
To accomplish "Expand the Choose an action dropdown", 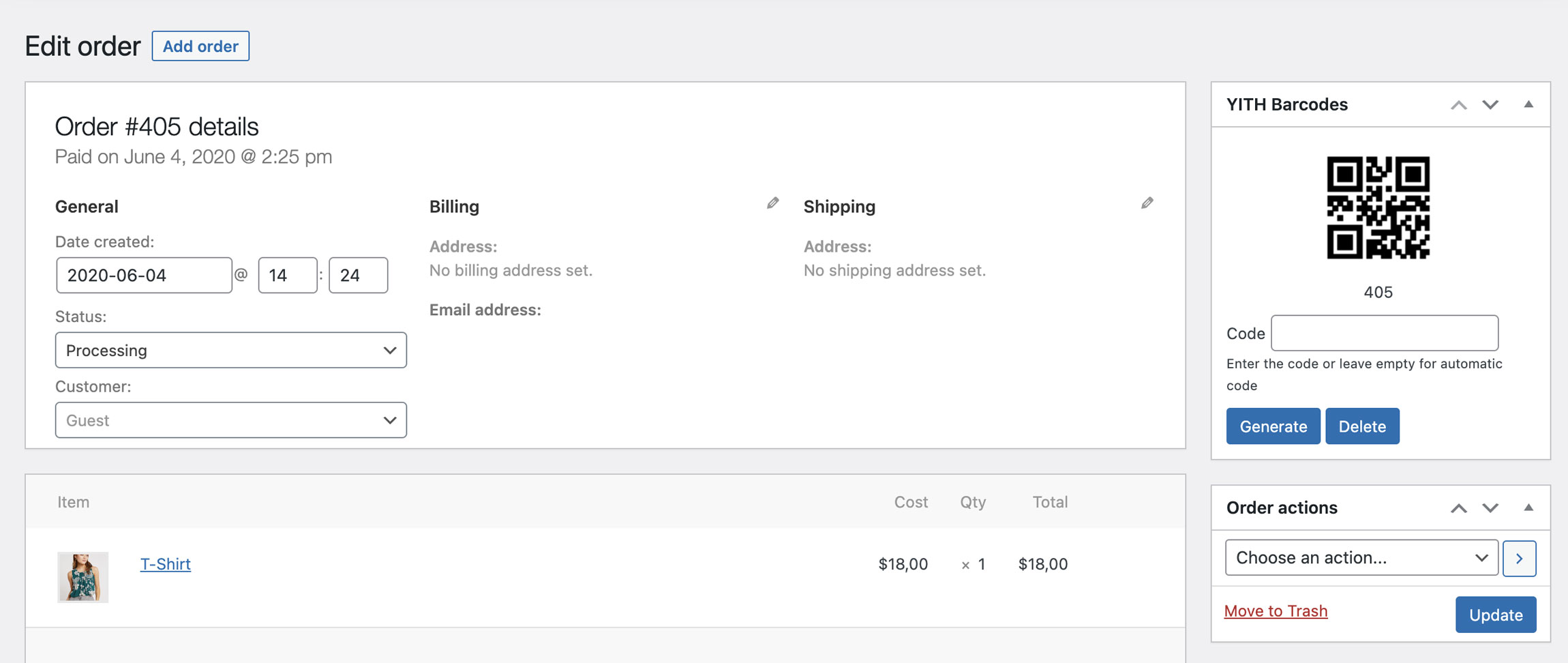I will [1361, 558].
